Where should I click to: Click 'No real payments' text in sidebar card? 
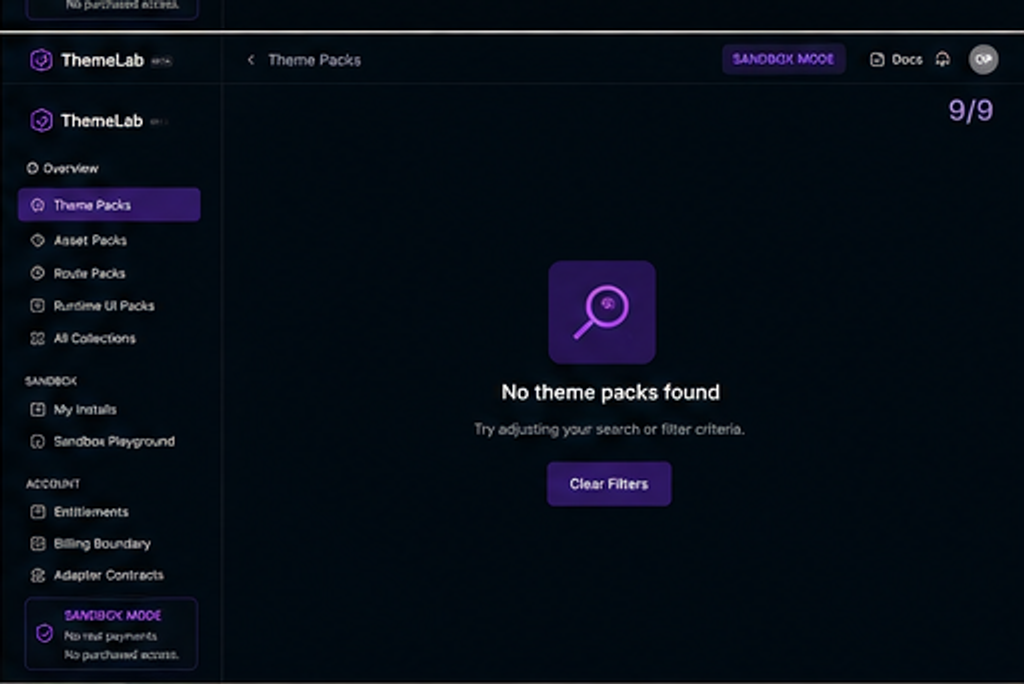[110, 636]
